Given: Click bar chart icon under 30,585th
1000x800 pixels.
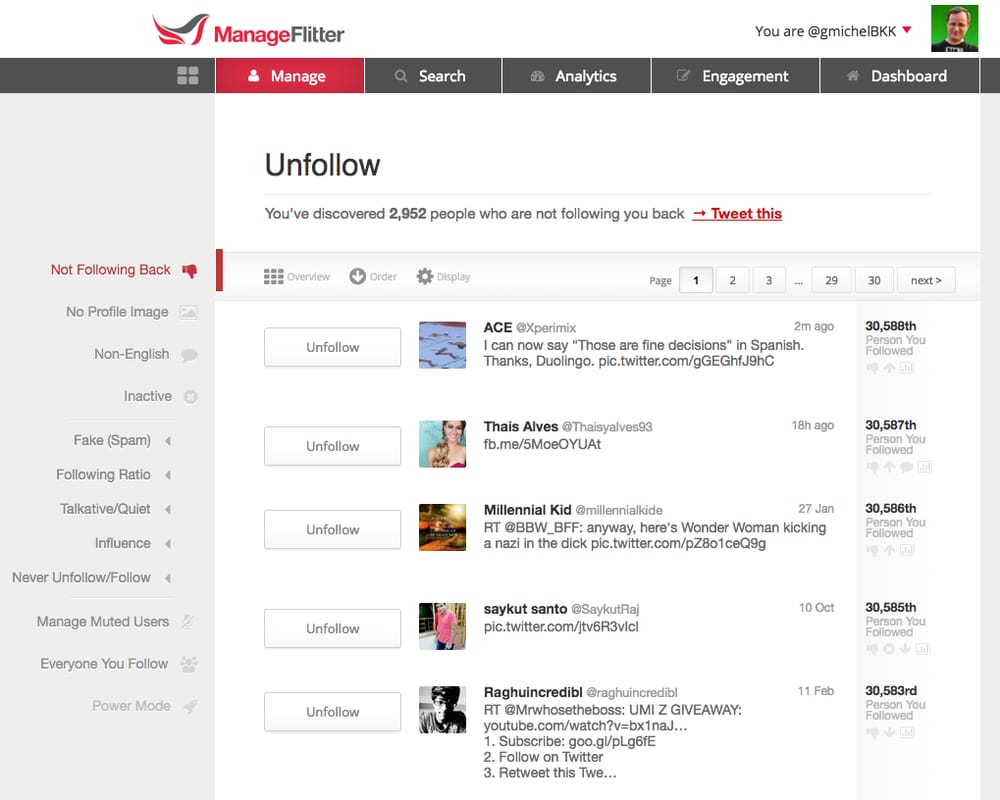Looking at the screenshot, I should pos(922,649).
